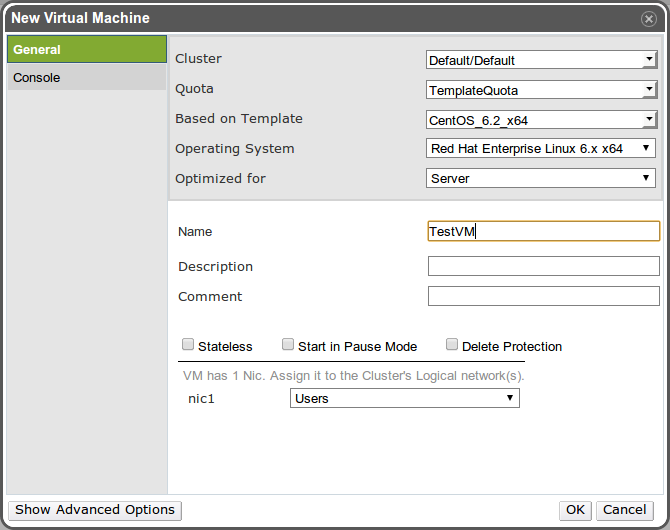Expand the Optimized for dropdown

pos(540,179)
